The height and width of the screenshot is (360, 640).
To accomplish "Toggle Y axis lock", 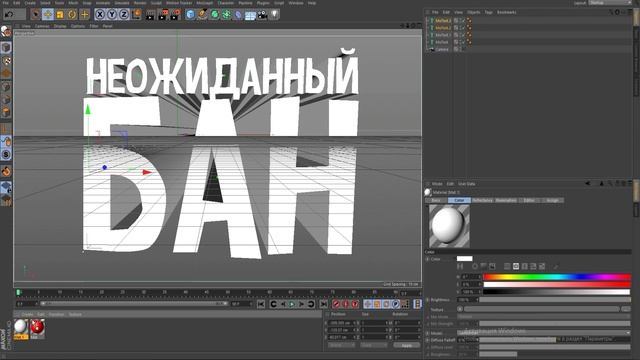I will [x=112, y=15].
